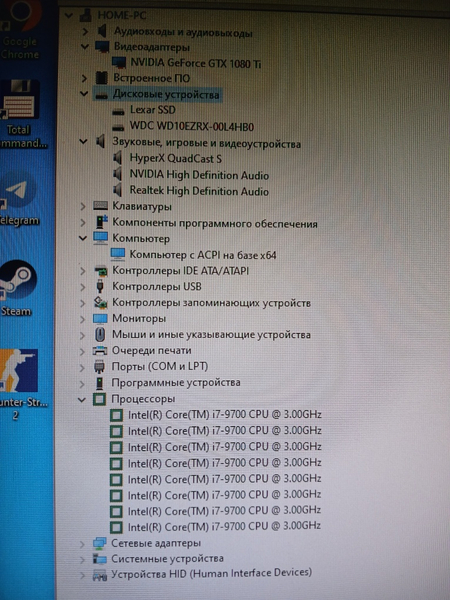Collapse the Видеоадаптеры node

coord(85,47)
